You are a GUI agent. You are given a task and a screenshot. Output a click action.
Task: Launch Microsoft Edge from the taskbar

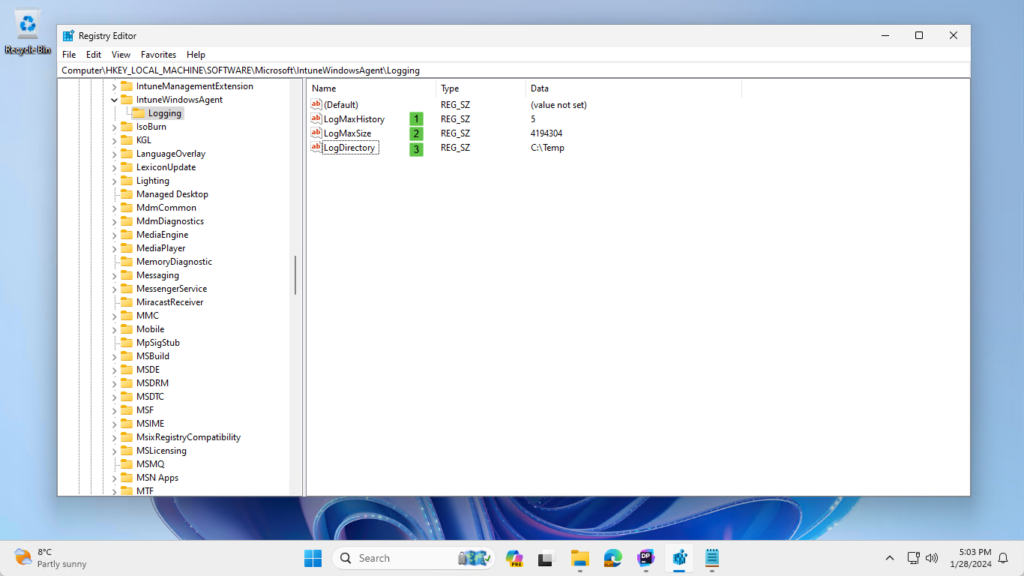tap(611, 558)
